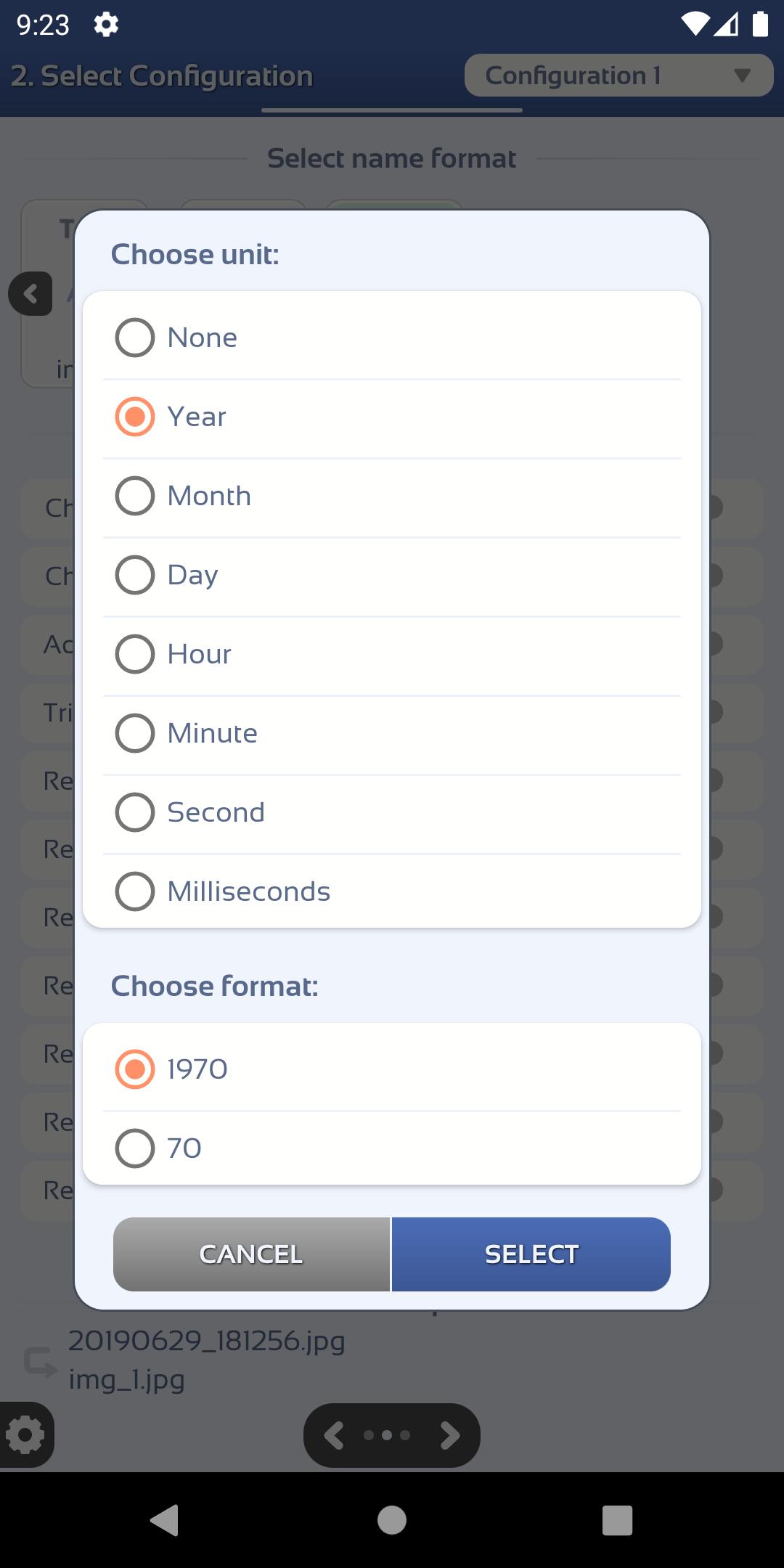Screen dimensions: 784x1568
Task: Tap the Android home circle button
Action: 392,1520
